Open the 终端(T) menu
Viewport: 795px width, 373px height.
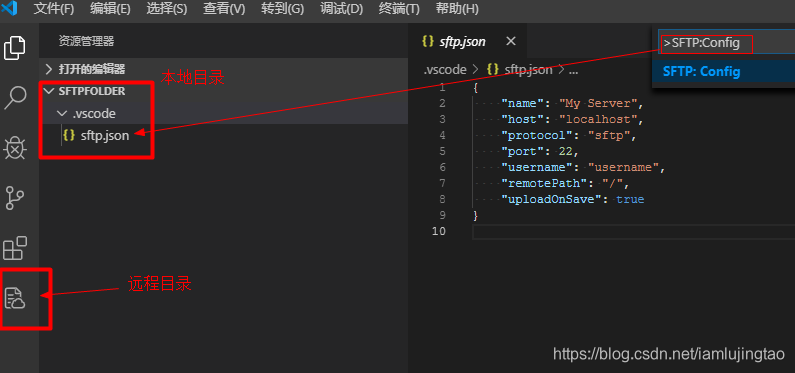[x=399, y=9]
